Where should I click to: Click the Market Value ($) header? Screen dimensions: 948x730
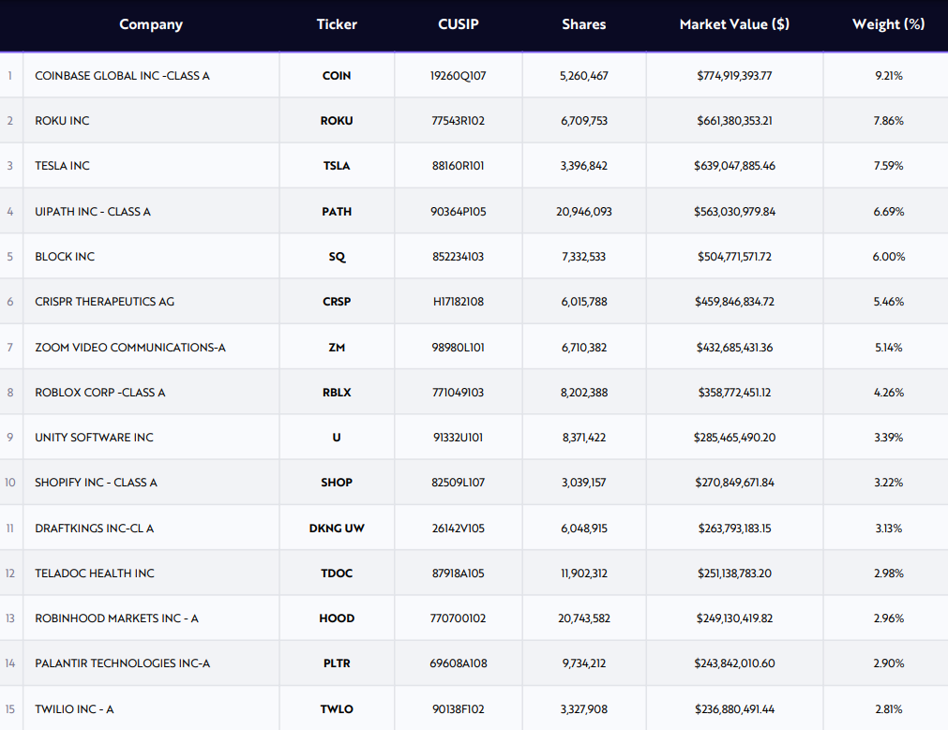(x=734, y=24)
